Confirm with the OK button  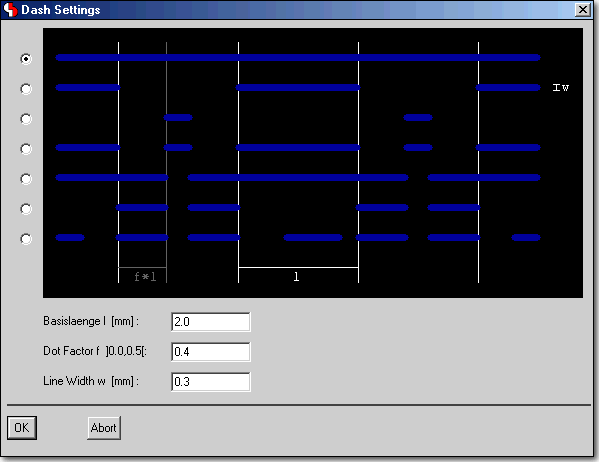(x=22, y=428)
